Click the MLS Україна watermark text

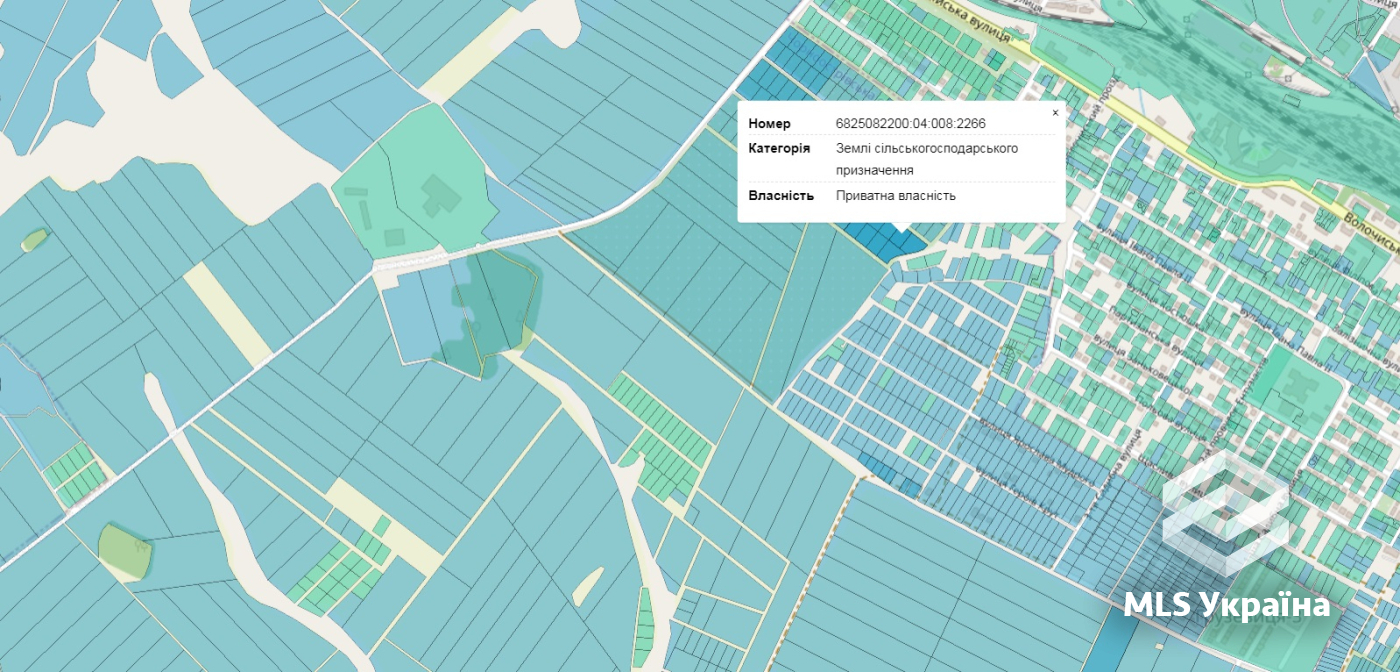(x=1227, y=605)
